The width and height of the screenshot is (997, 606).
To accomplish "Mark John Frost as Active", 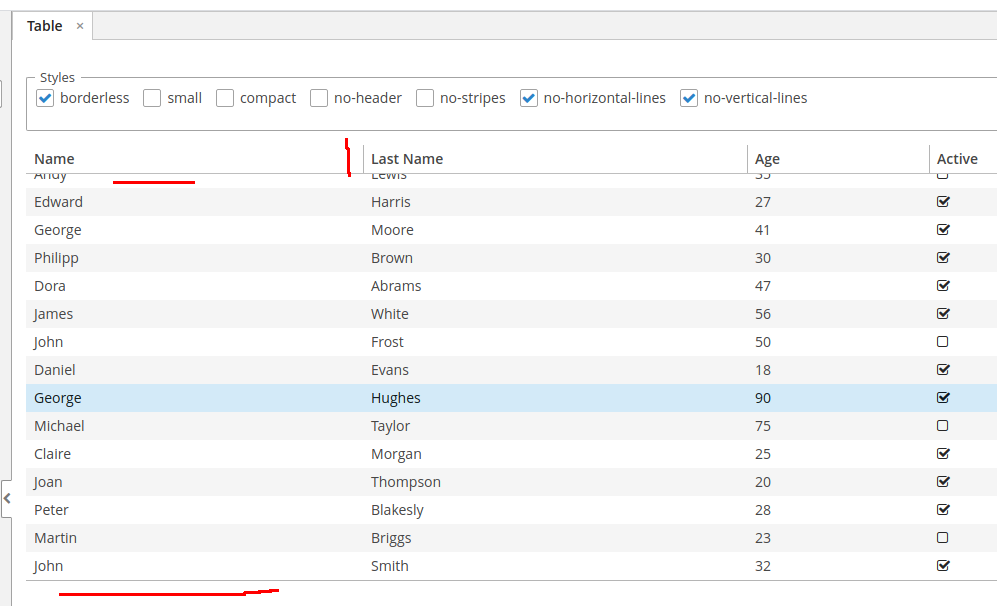I will coord(943,341).
